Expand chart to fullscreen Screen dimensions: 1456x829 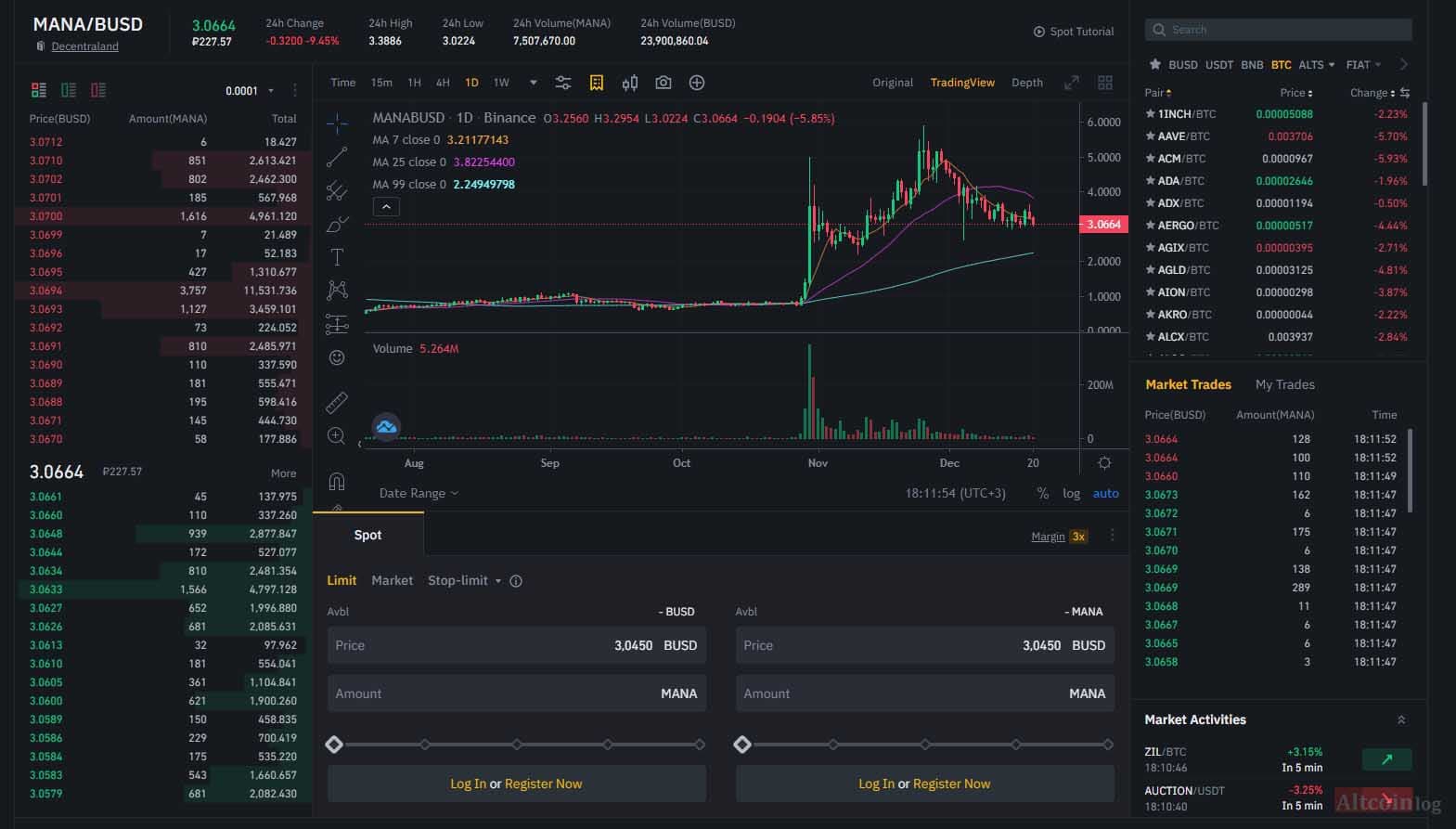1072,83
